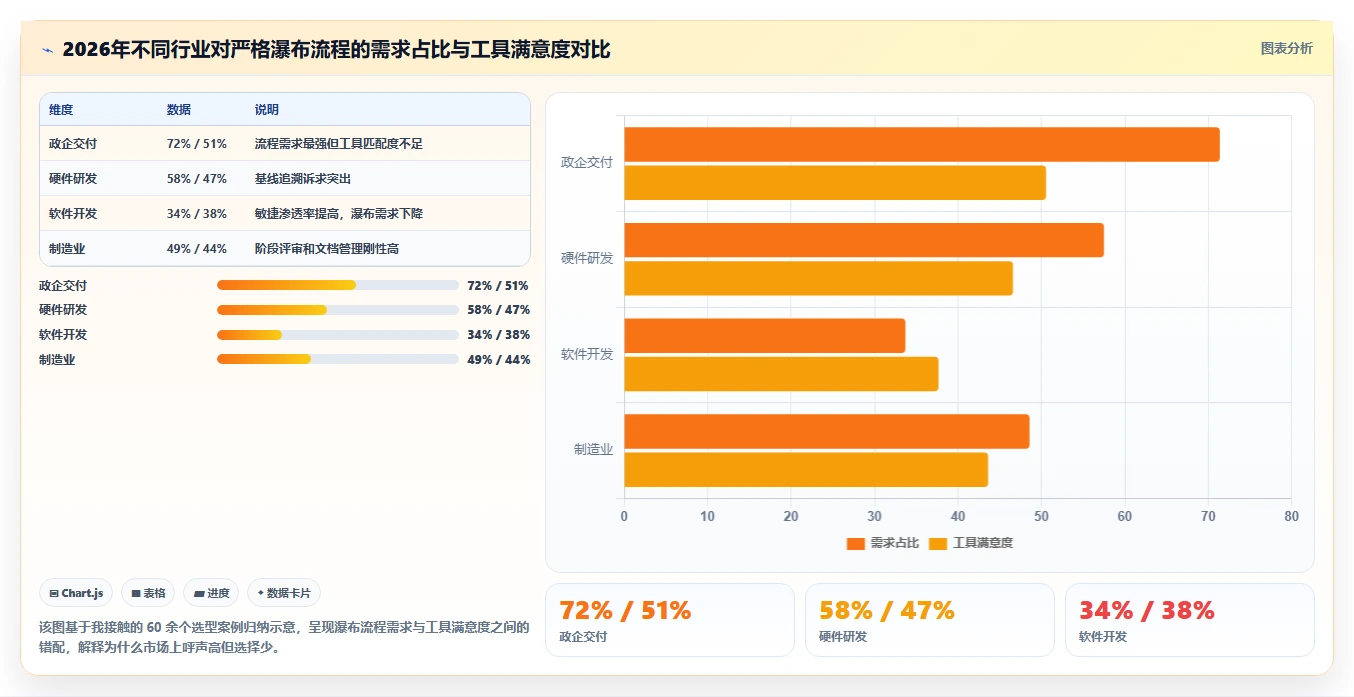This screenshot has width=1354, height=697.
Task: Click 政企交付 cell in the table
Action: coord(73,144)
